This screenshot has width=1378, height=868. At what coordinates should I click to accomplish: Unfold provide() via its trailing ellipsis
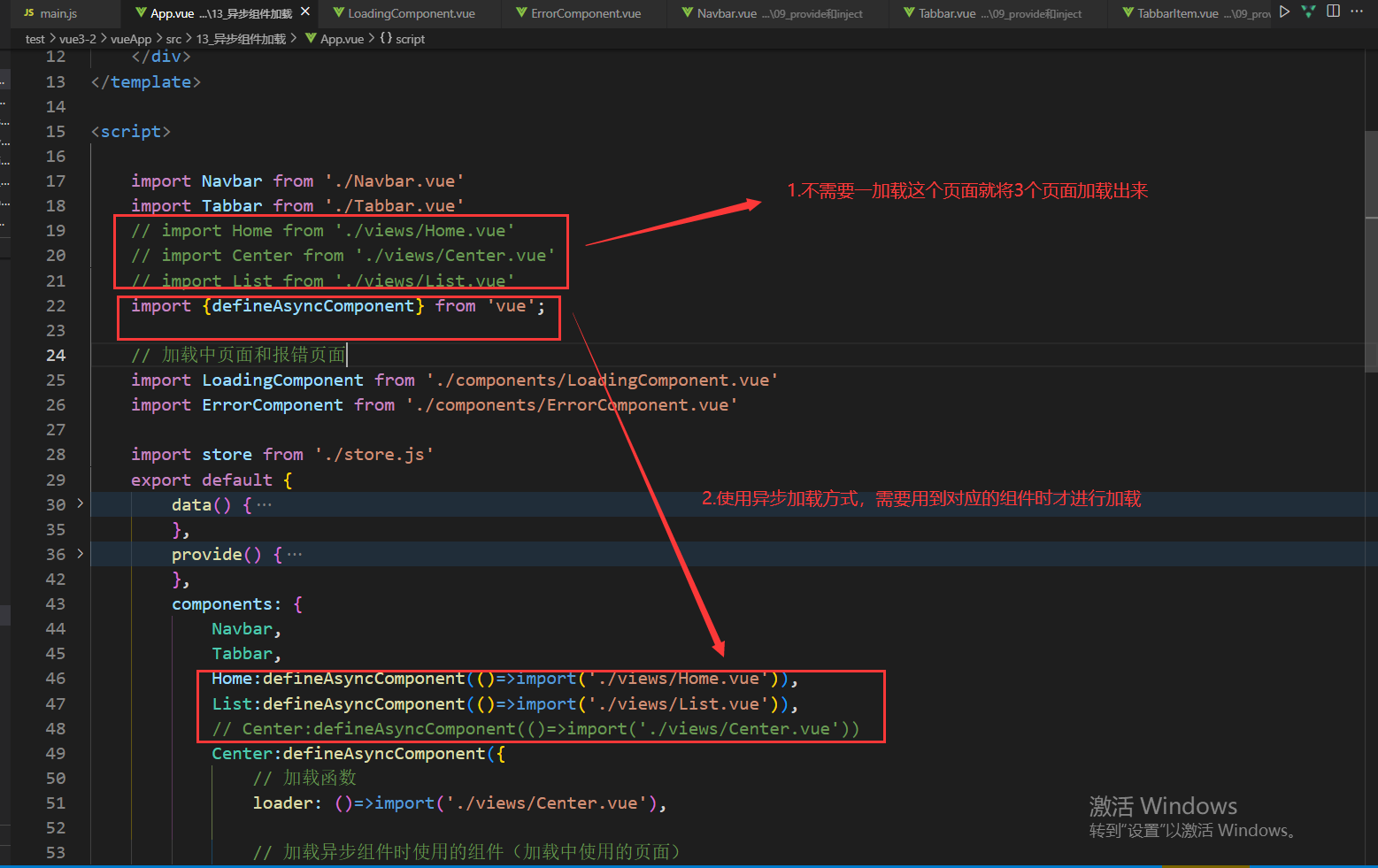point(295,555)
